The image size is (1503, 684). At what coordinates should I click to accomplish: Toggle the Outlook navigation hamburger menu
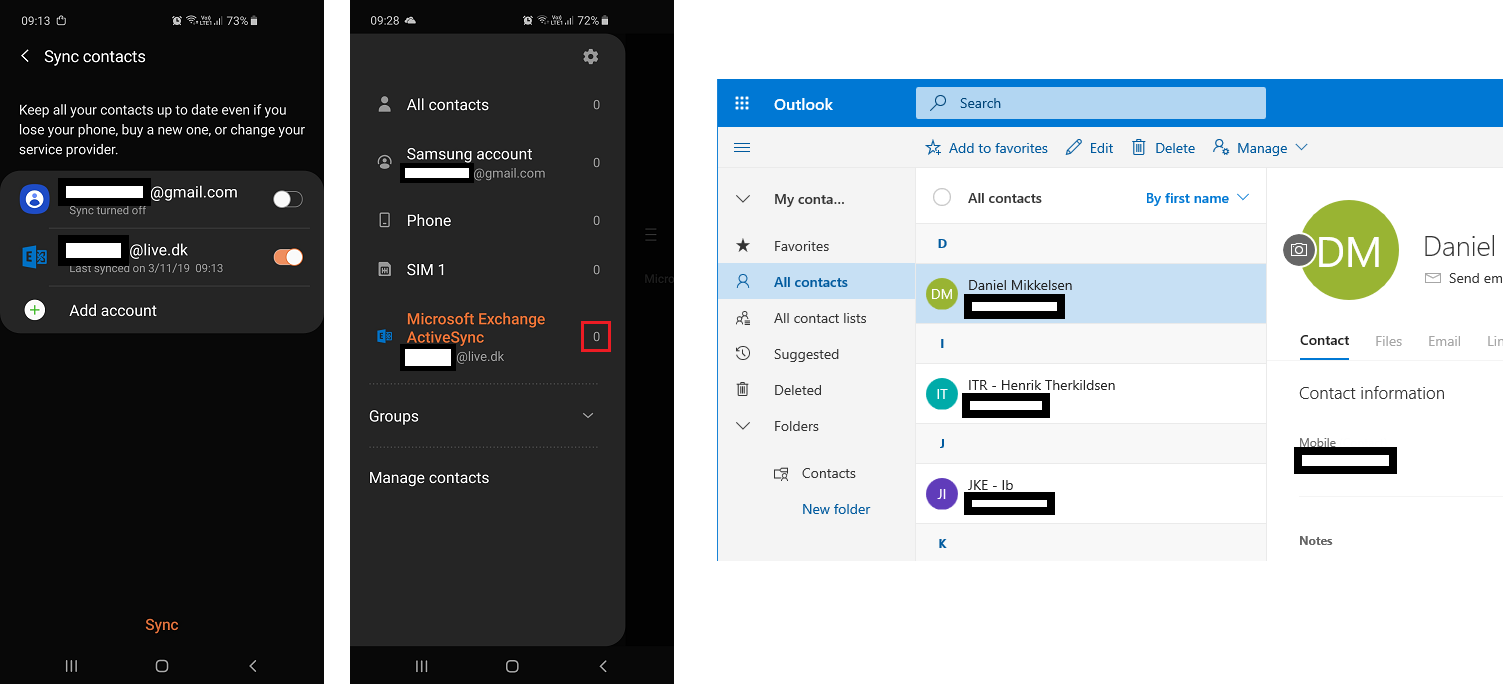tap(742, 148)
